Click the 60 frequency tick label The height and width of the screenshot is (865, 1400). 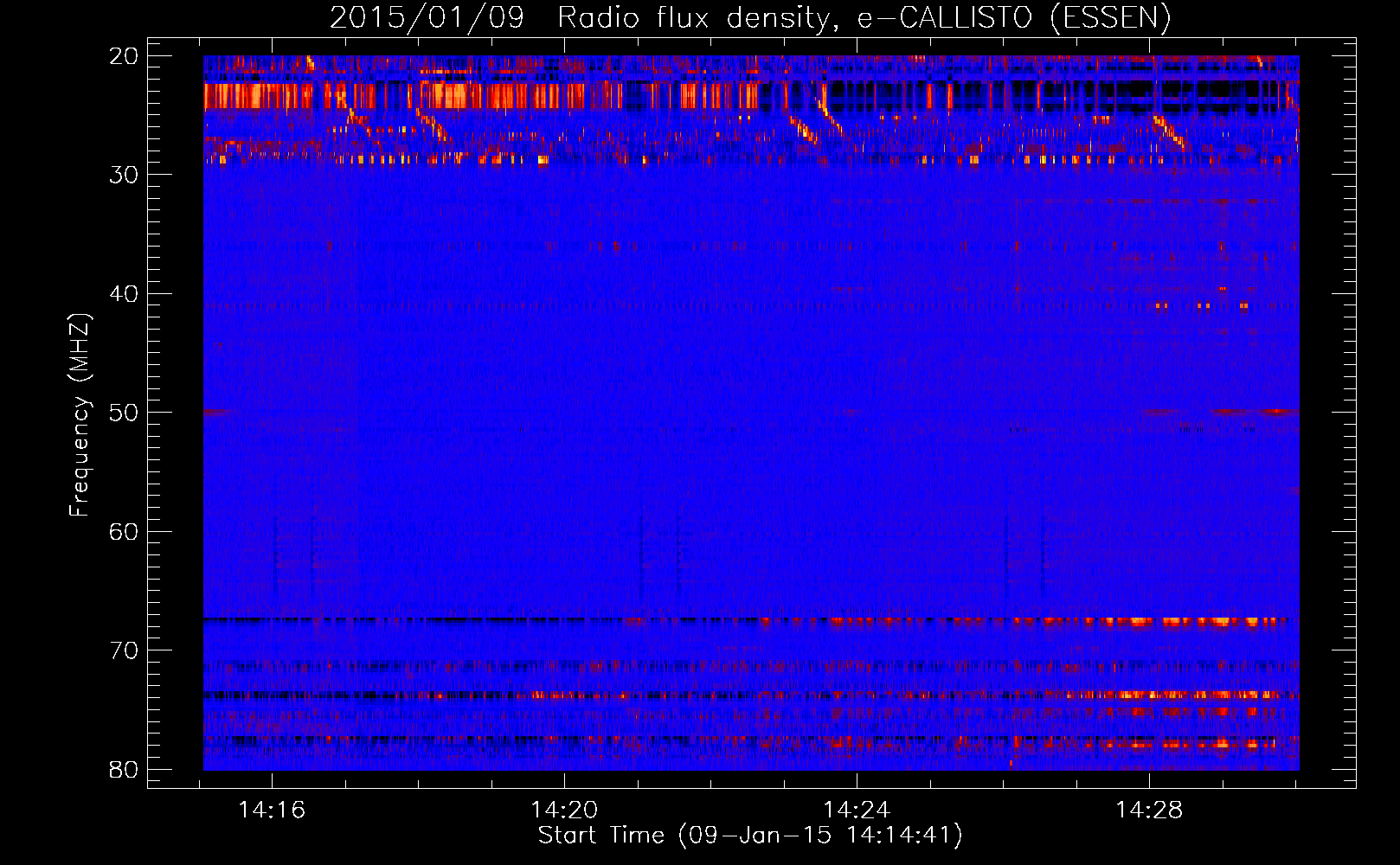coord(124,532)
